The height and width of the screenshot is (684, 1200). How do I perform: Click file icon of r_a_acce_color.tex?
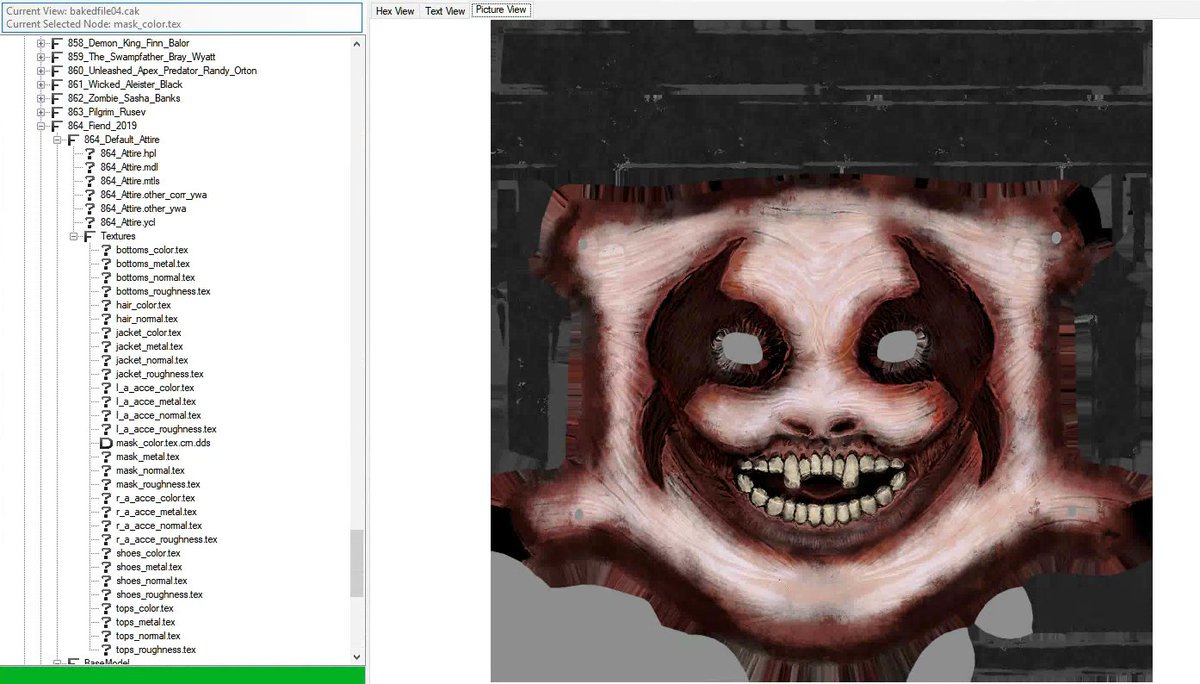point(106,498)
